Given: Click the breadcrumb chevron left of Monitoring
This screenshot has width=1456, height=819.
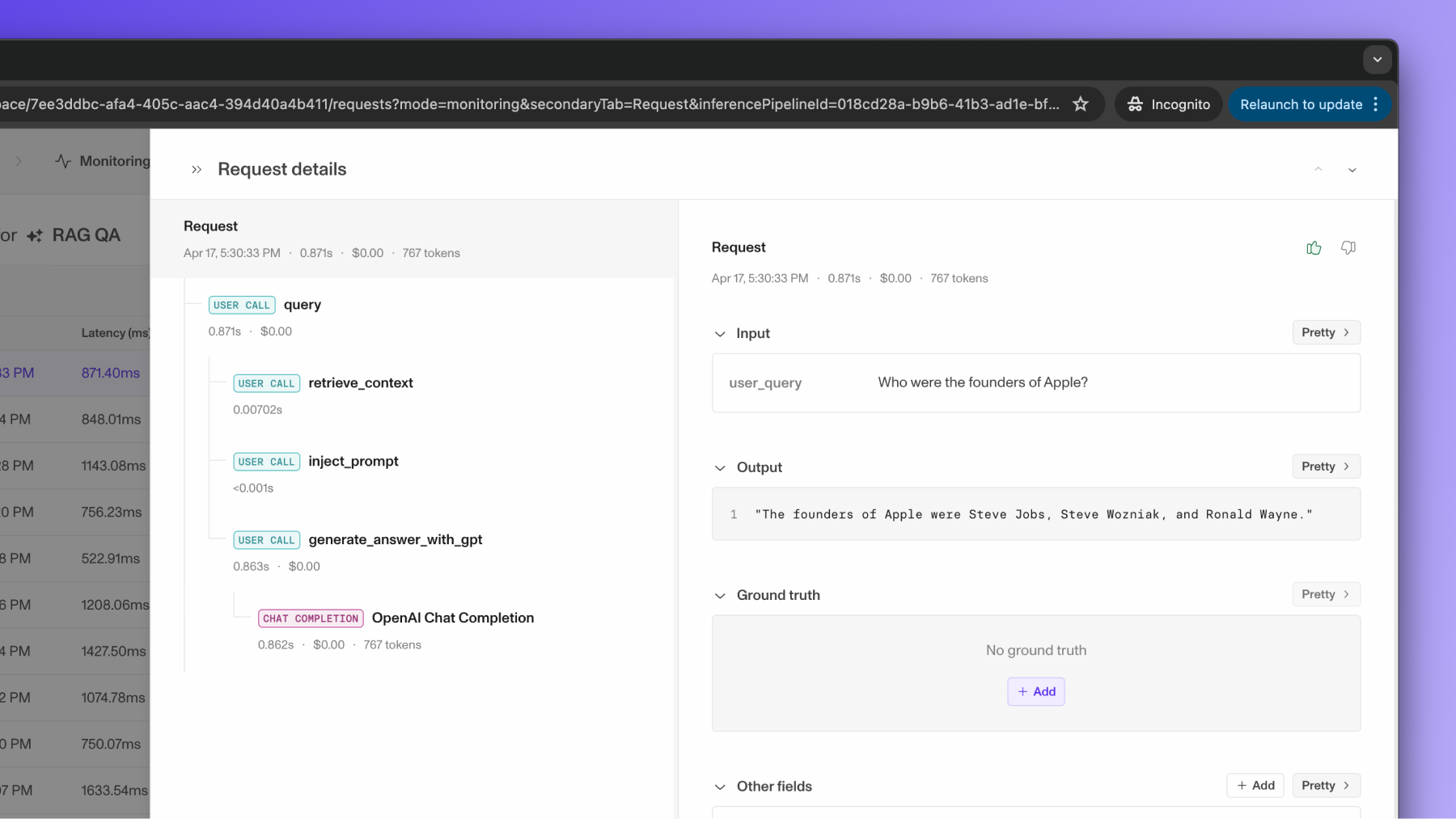Looking at the screenshot, I should pyautogui.click(x=19, y=161).
